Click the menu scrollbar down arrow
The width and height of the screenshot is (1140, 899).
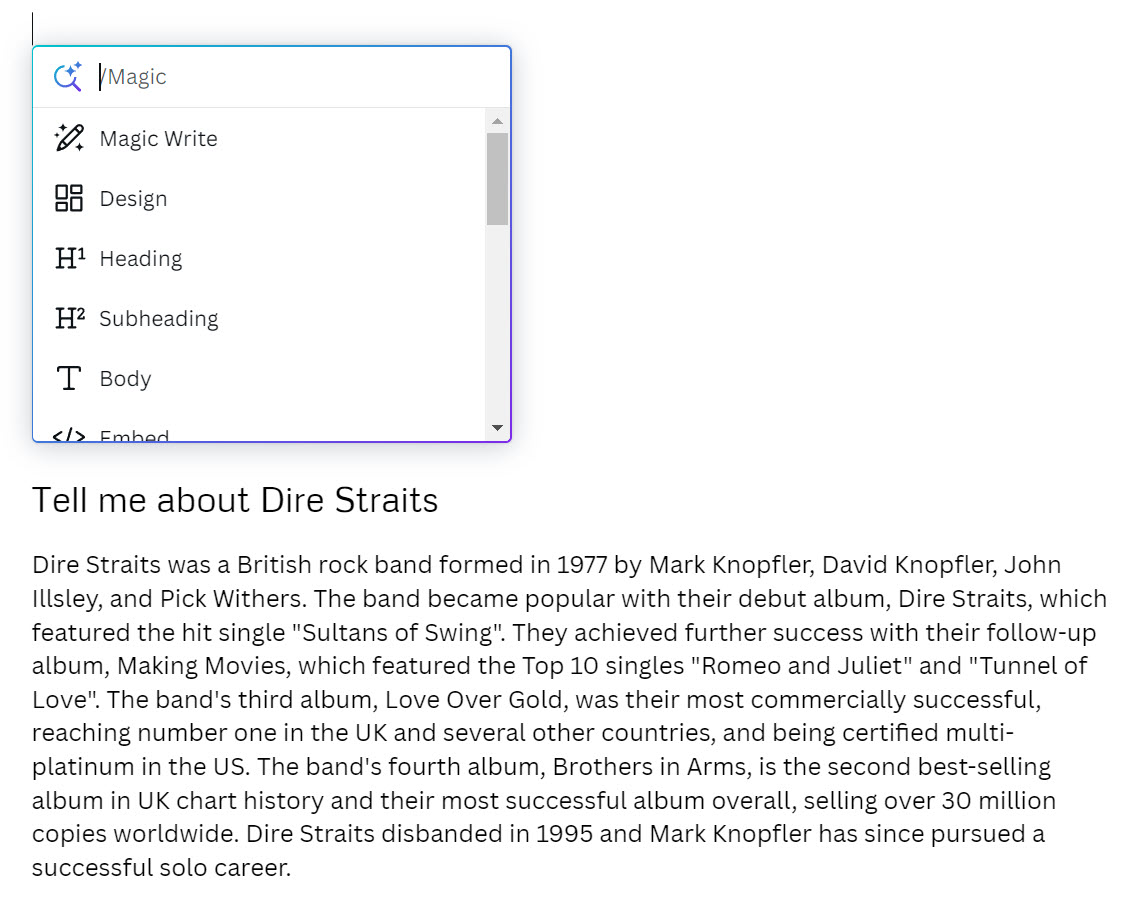coord(497,428)
